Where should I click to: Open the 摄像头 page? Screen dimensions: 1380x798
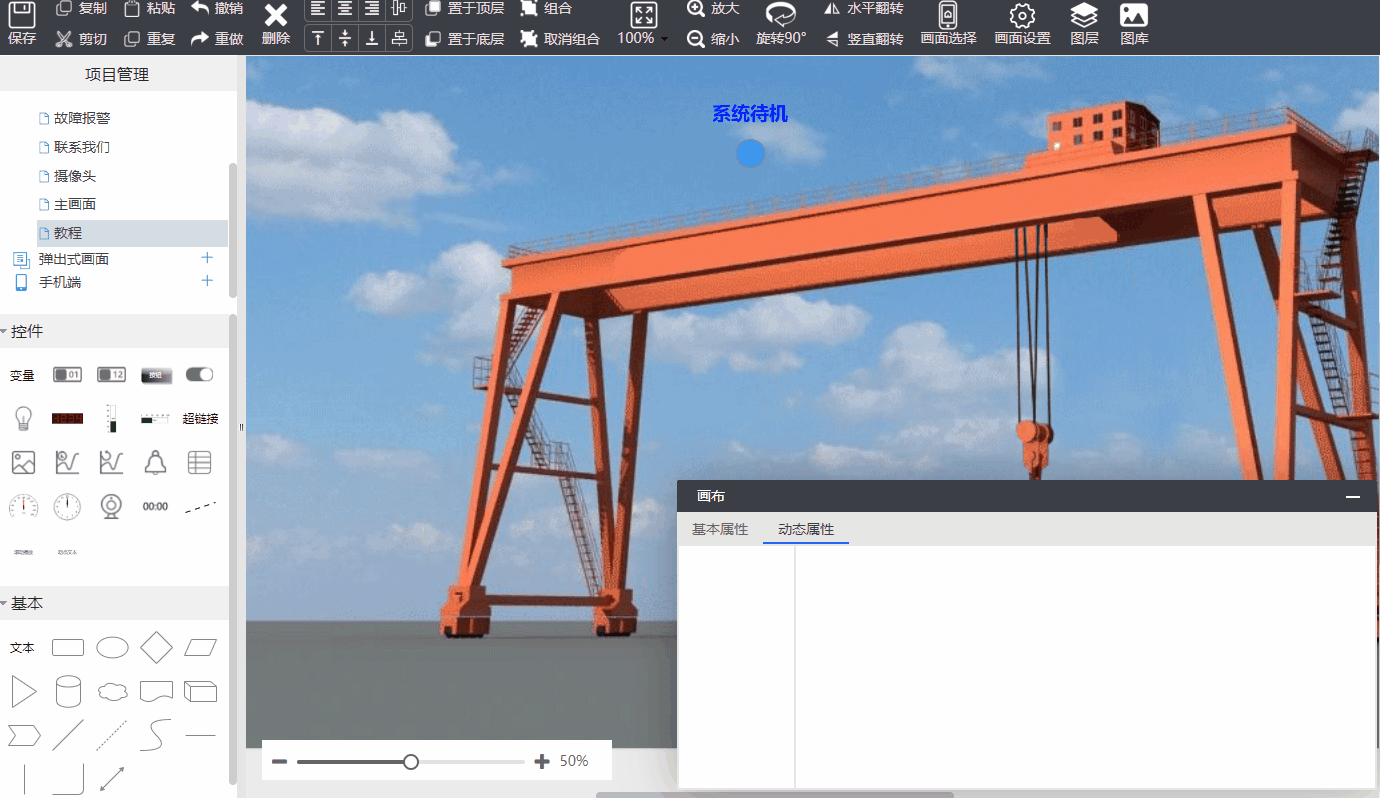click(x=75, y=176)
